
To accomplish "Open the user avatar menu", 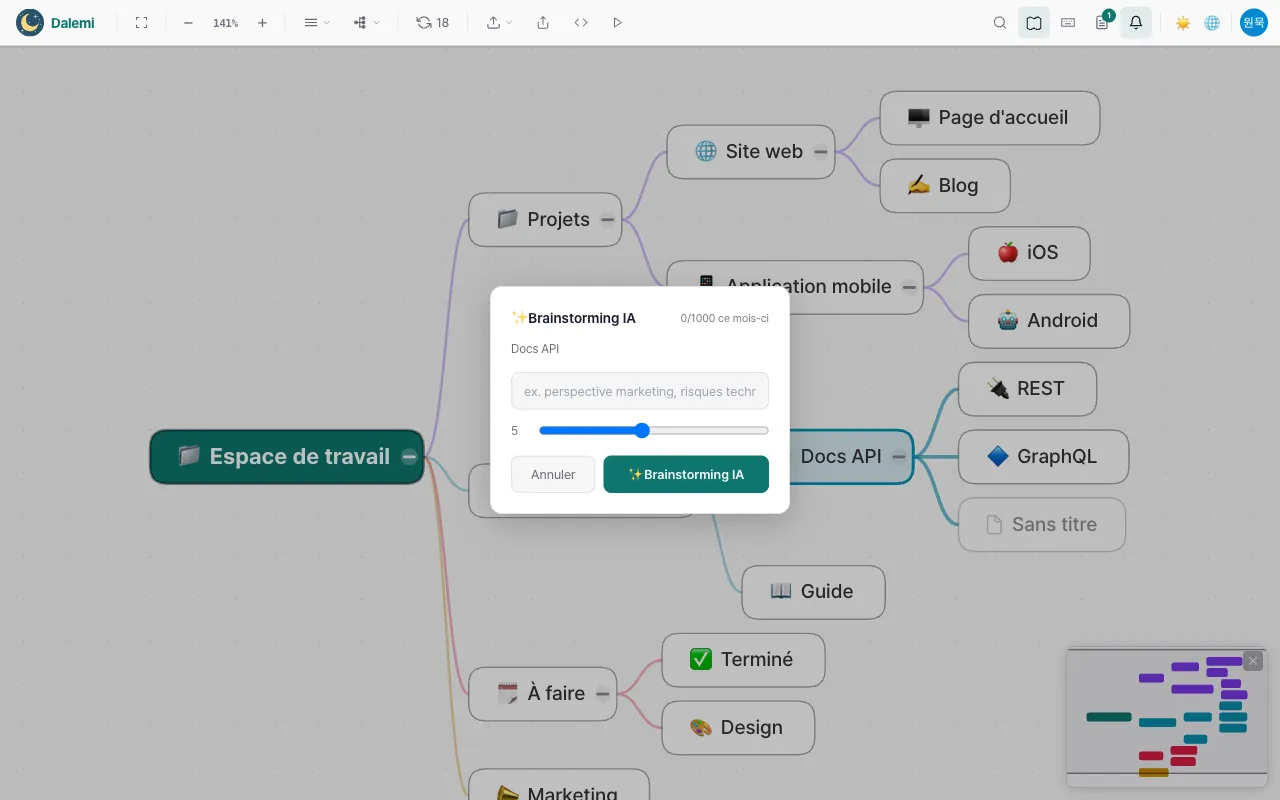I will coord(1254,22).
